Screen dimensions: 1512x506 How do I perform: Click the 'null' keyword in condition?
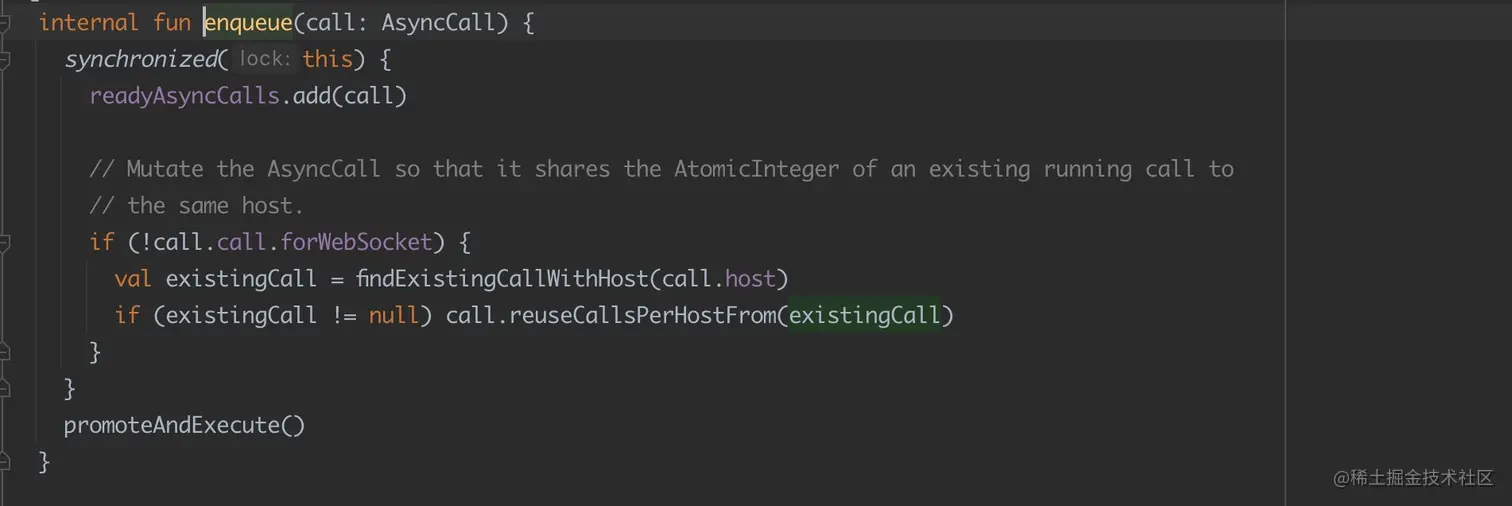point(392,315)
